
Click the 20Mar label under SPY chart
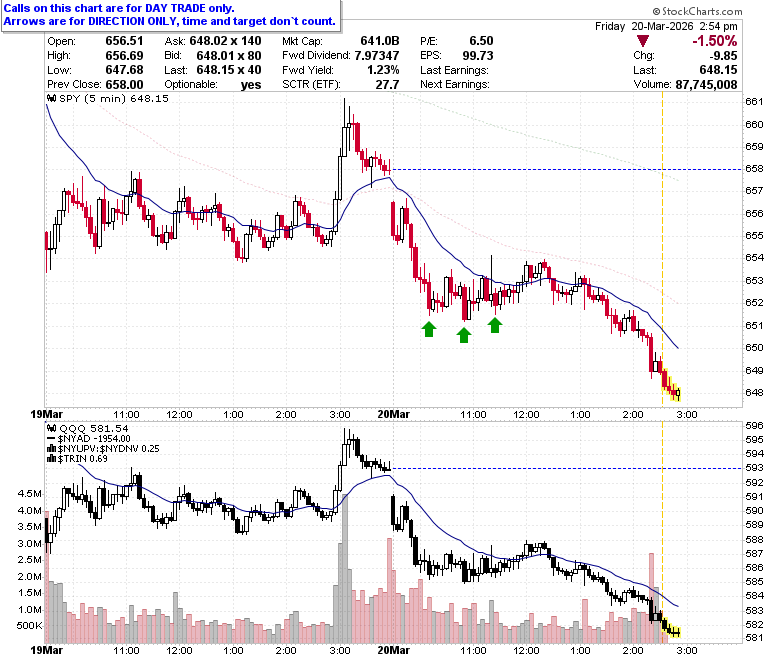pyautogui.click(x=393, y=414)
